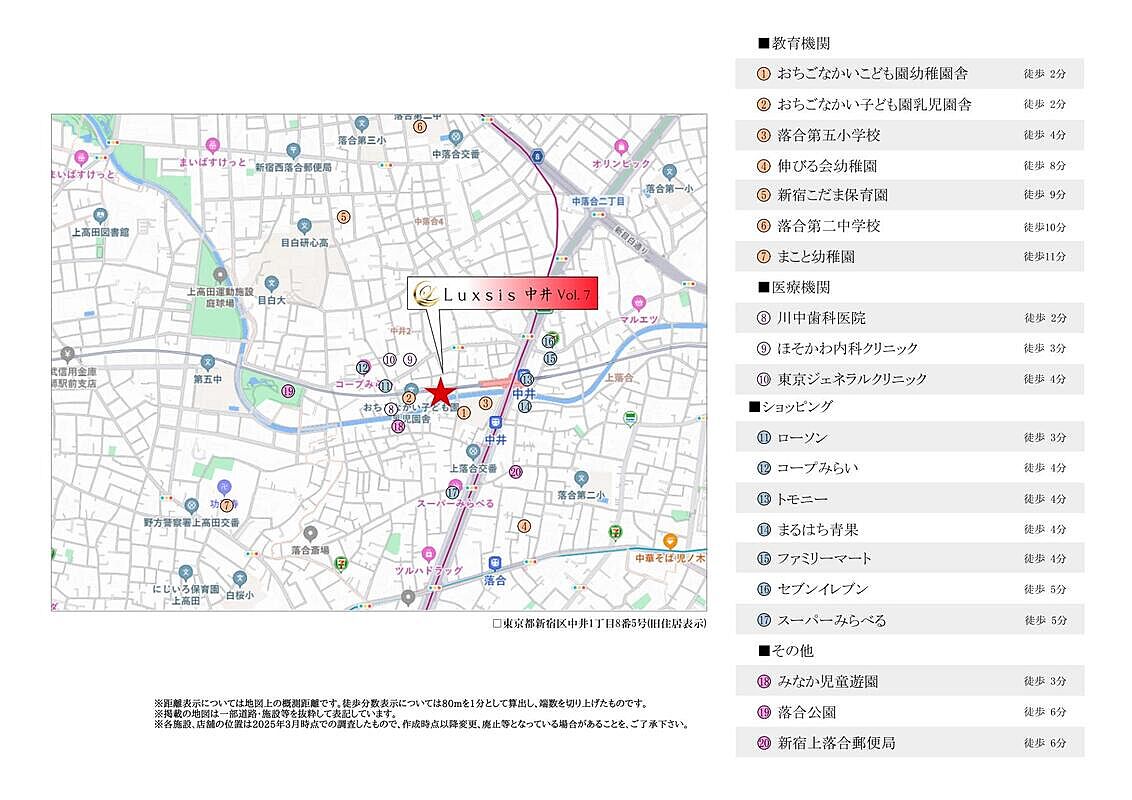Click map marker 5 on the map

point(343,216)
